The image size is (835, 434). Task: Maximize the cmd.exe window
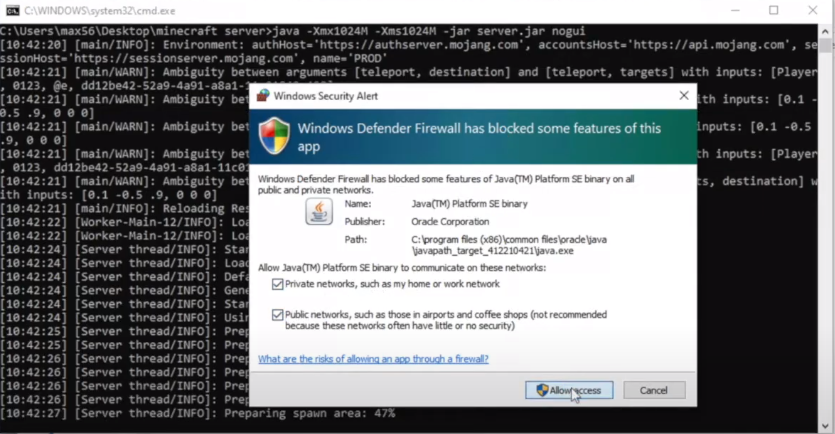click(x=773, y=11)
